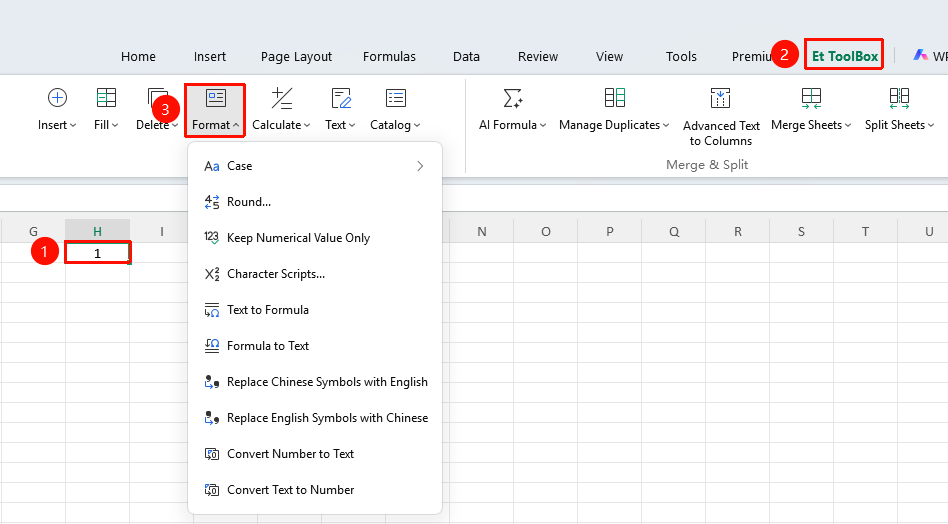The width and height of the screenshot is (948, 524).
Task: Switch to the Home tab
Action: (138, 57)
